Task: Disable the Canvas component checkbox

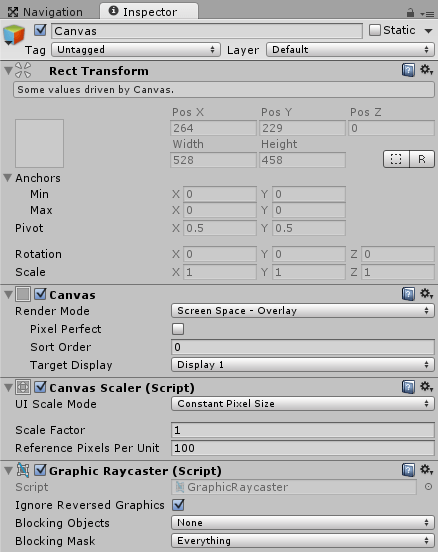Action: click(x=40, y=294)
